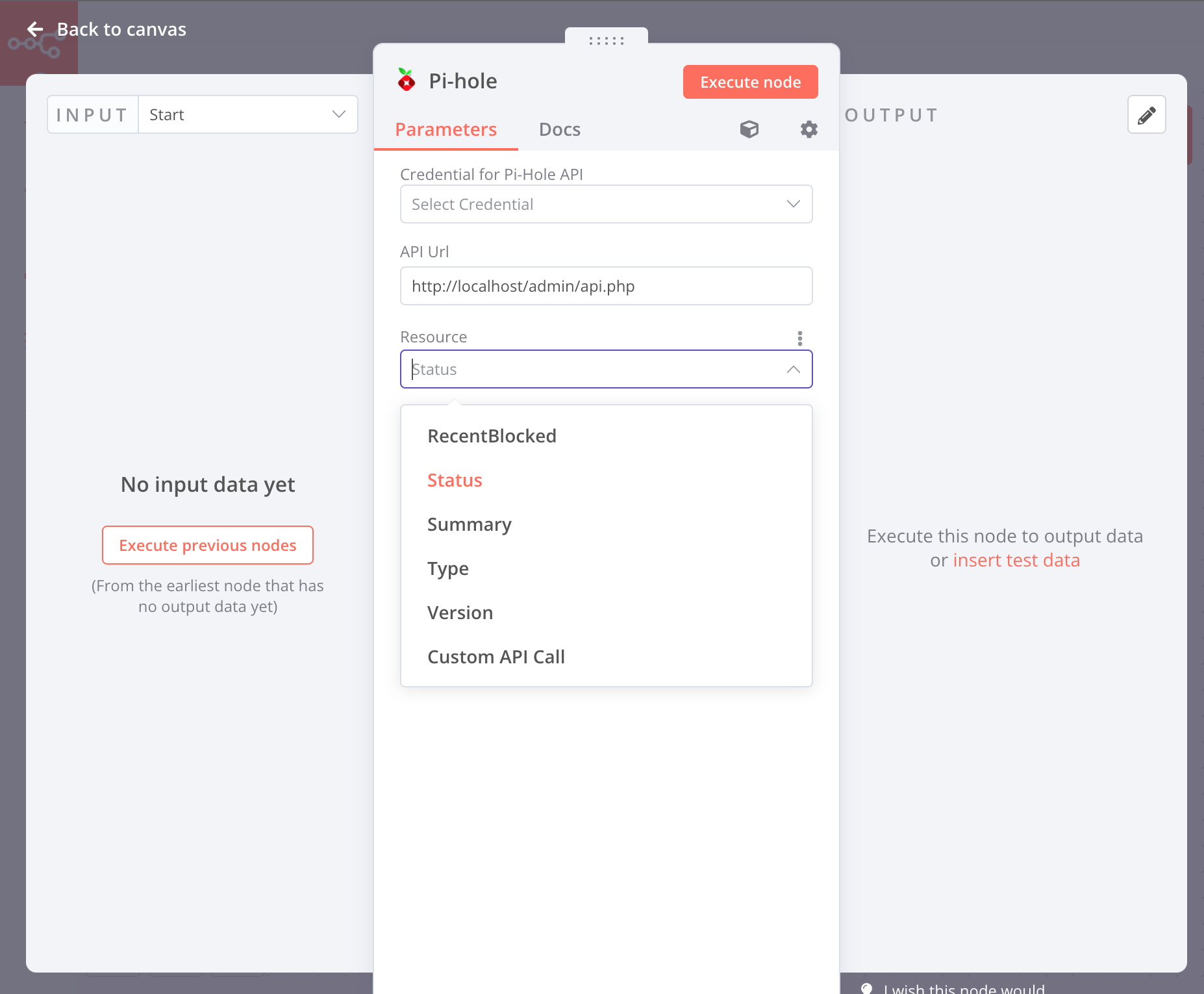Click the 'No input data yet' message
Image resolution: width=1204 pixels, height=994 pixels.
pos(208,484)
